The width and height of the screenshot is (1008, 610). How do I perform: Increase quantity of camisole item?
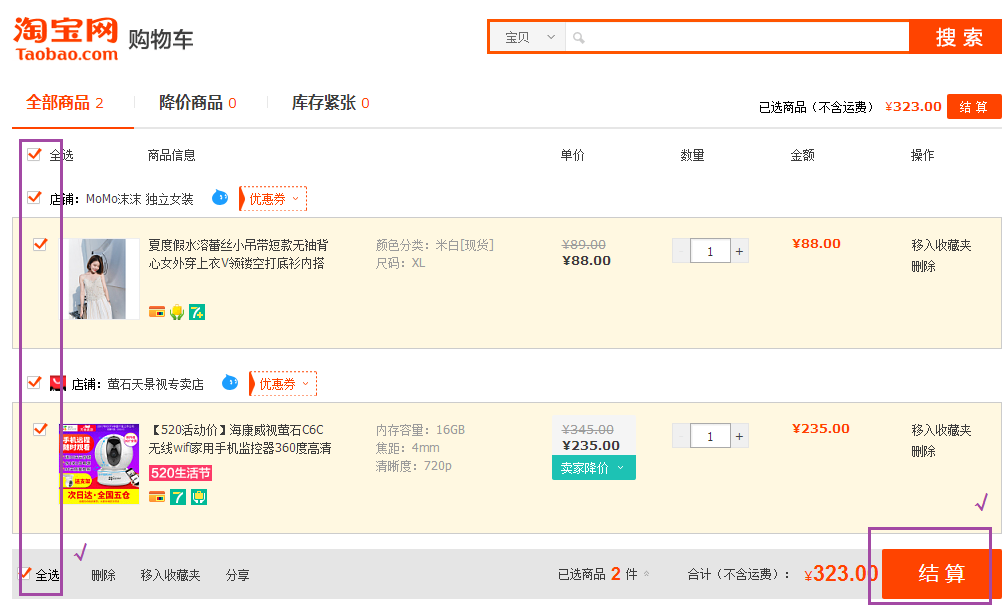click(739, 251)
